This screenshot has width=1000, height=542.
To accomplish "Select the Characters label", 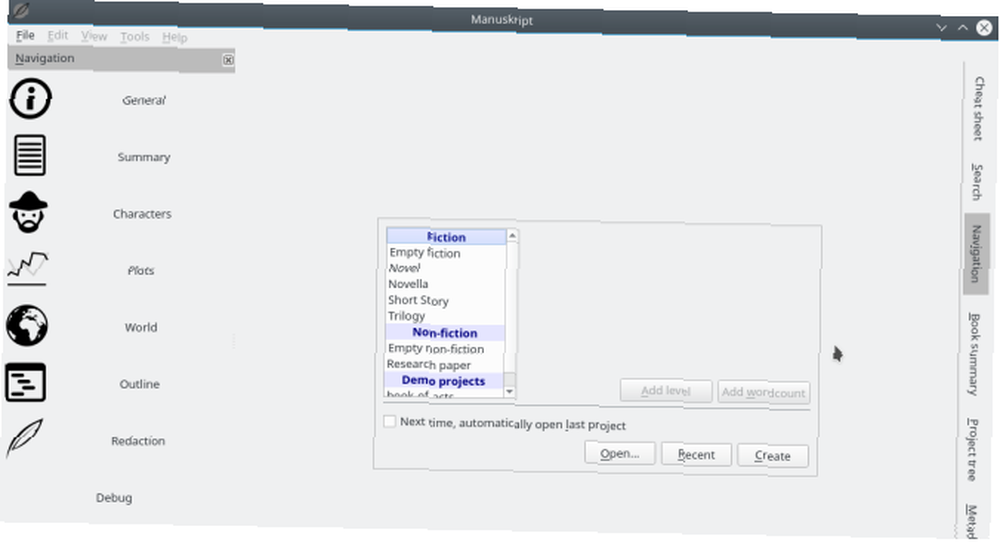I will [142, 214].
